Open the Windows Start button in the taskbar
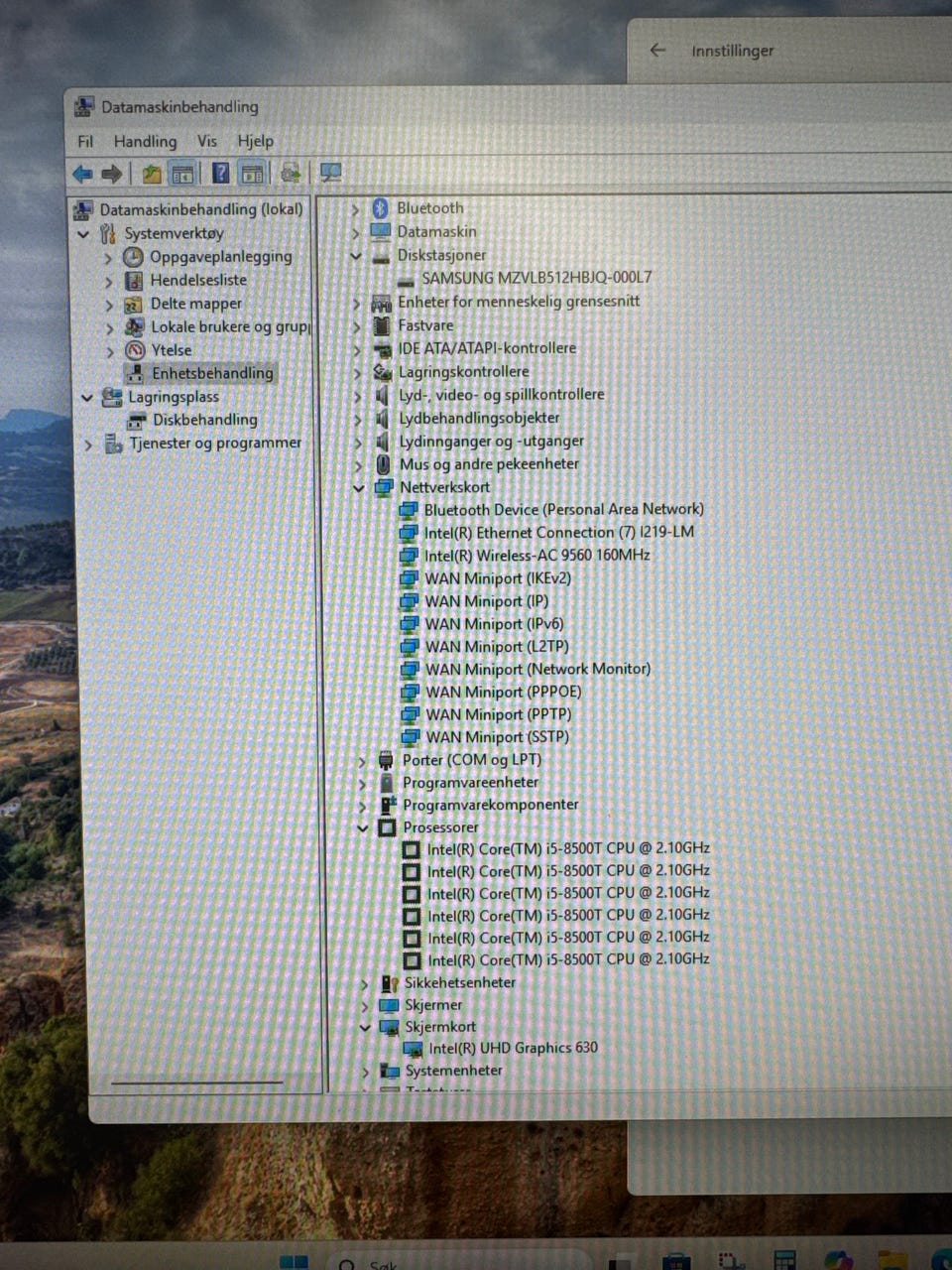952x1270 pixels. (294, 1261)
